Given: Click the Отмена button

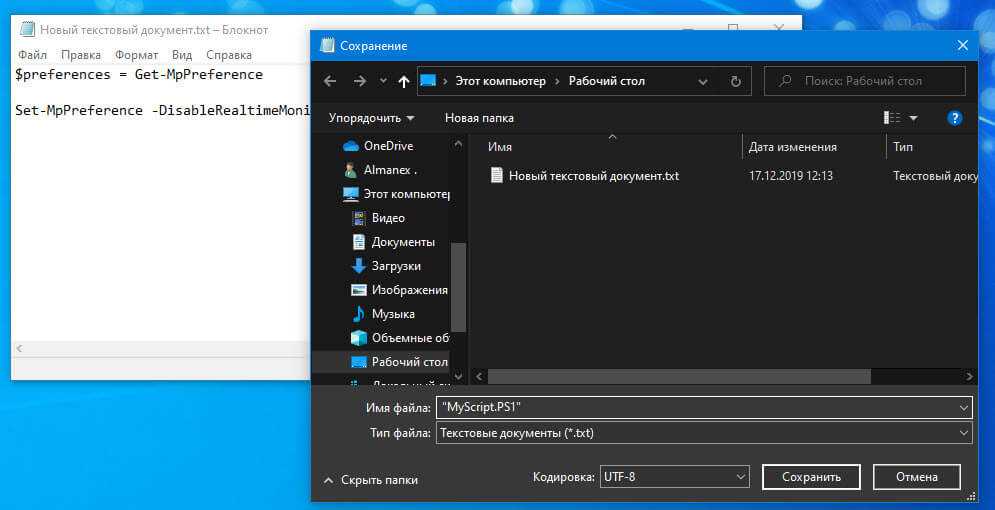Looking at the screenshot, I should coord(916,477).
